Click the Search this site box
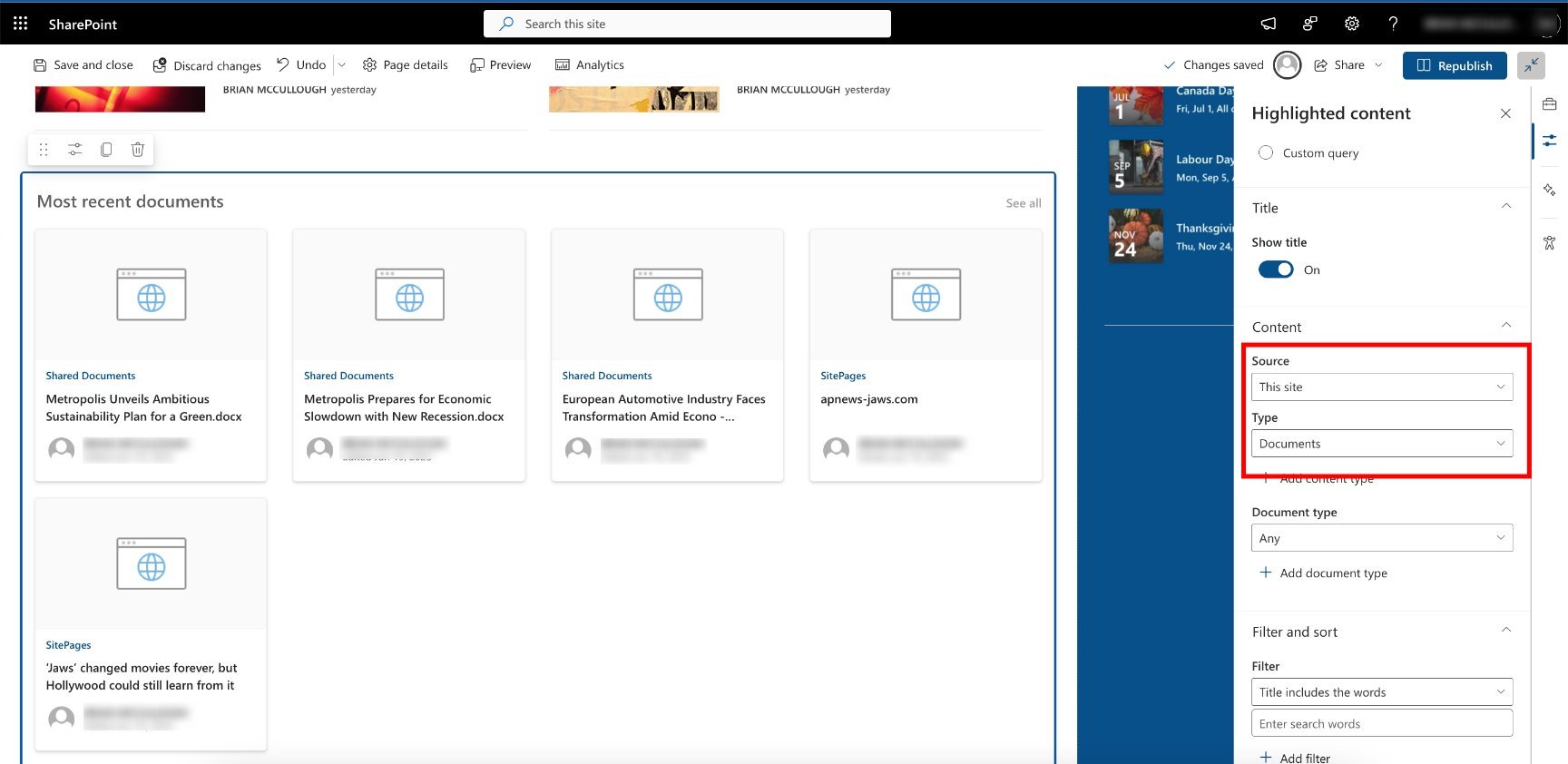Screen dimensions: 1568x764 pos(687,24)
